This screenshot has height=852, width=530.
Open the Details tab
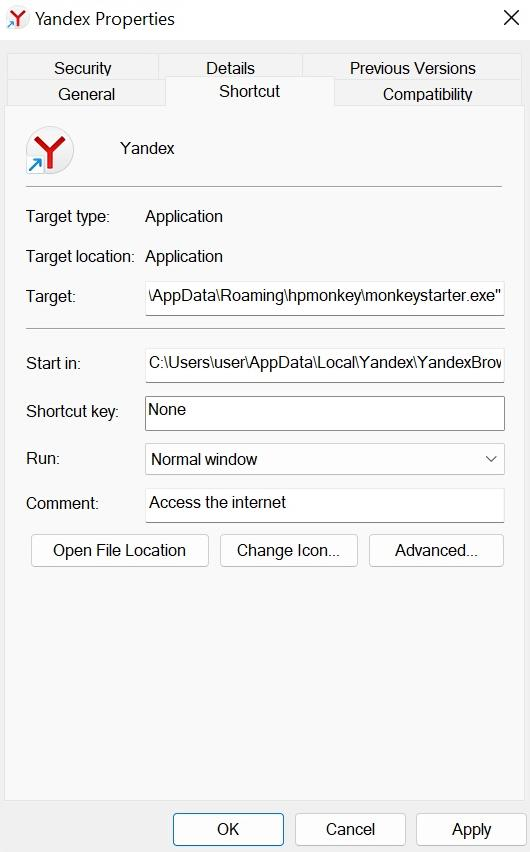point(230,68)
